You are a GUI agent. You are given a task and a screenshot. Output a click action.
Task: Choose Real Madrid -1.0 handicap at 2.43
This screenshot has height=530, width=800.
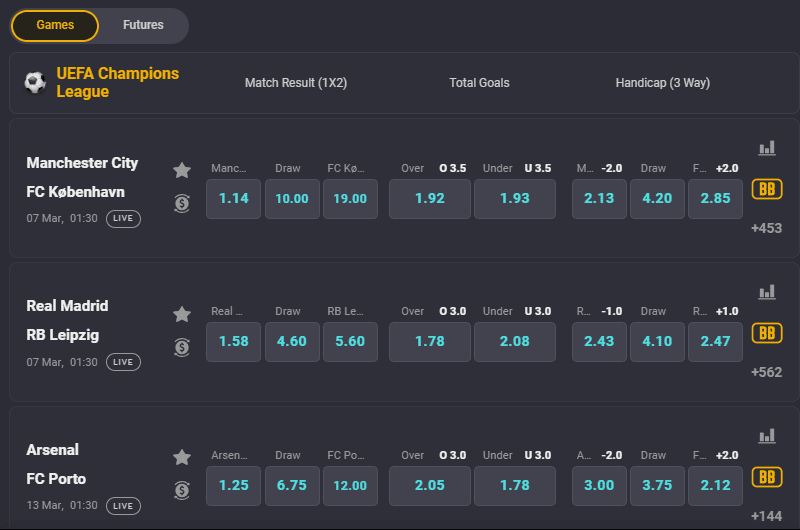pyautogui.click(x=599, y=342)
